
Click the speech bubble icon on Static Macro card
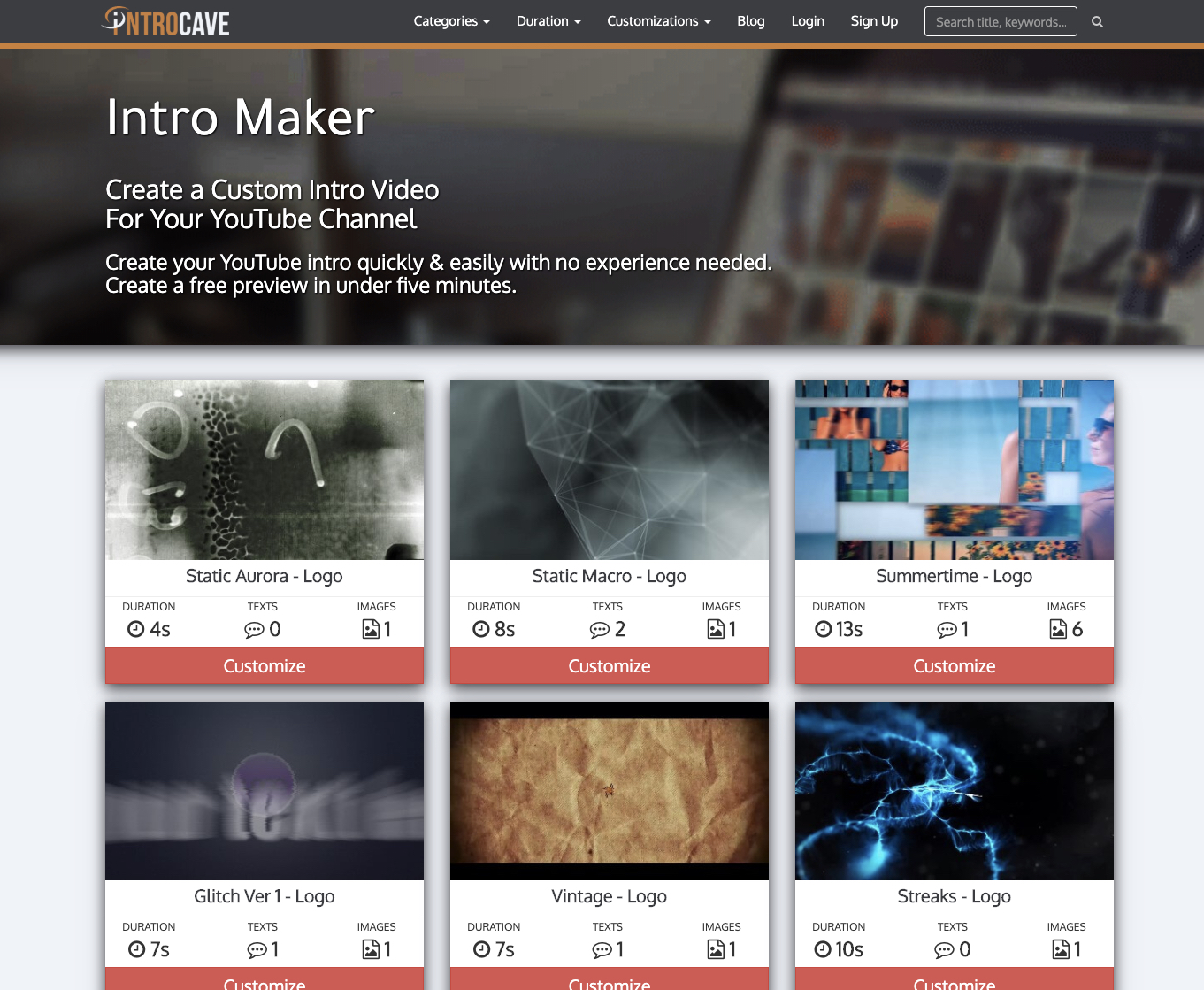coord(600,630)
